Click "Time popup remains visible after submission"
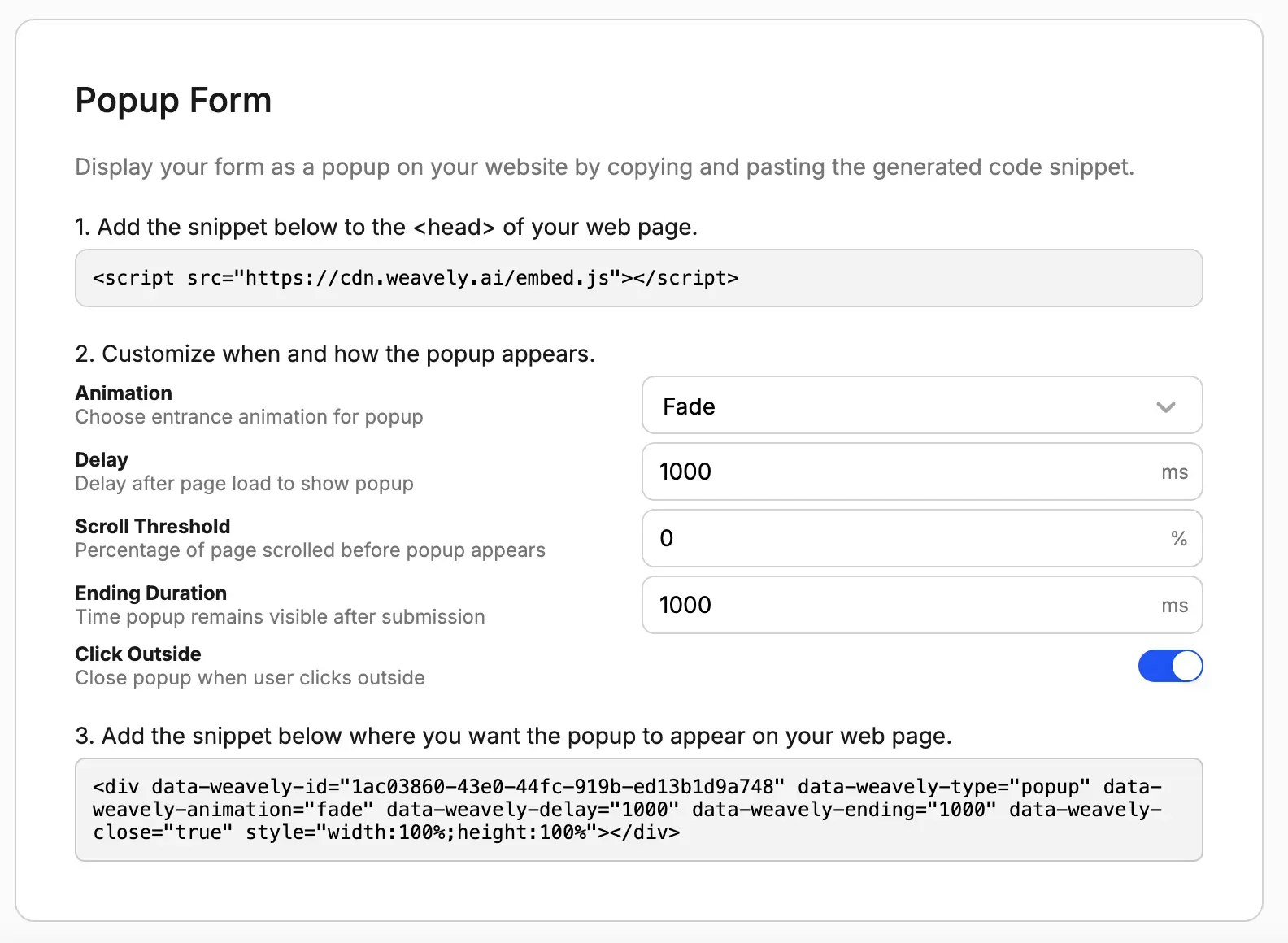This screenshot has width=1288, height=943. (280, 617)
